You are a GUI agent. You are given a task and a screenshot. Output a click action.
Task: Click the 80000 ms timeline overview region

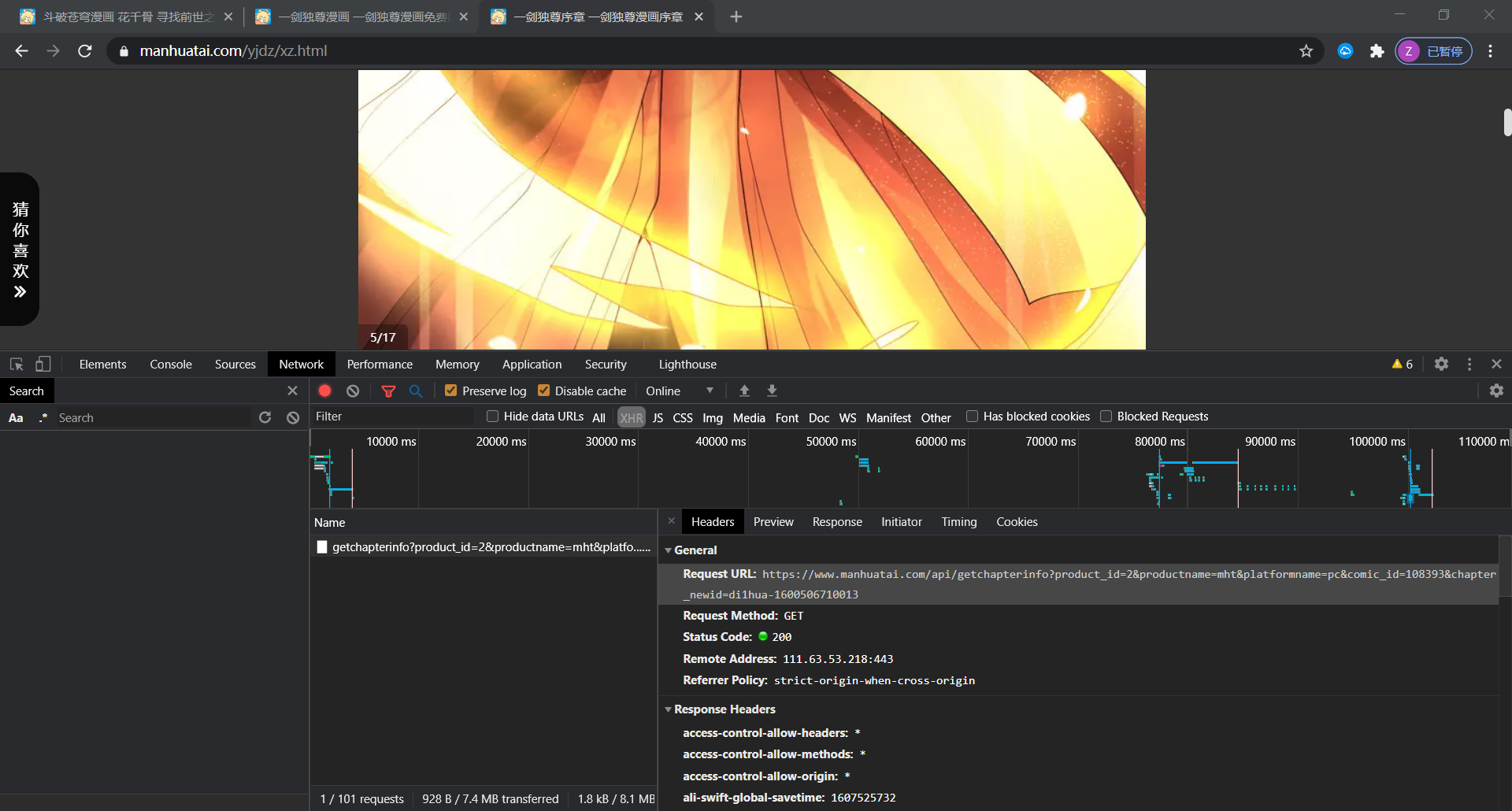click(x=1159, y=442)
